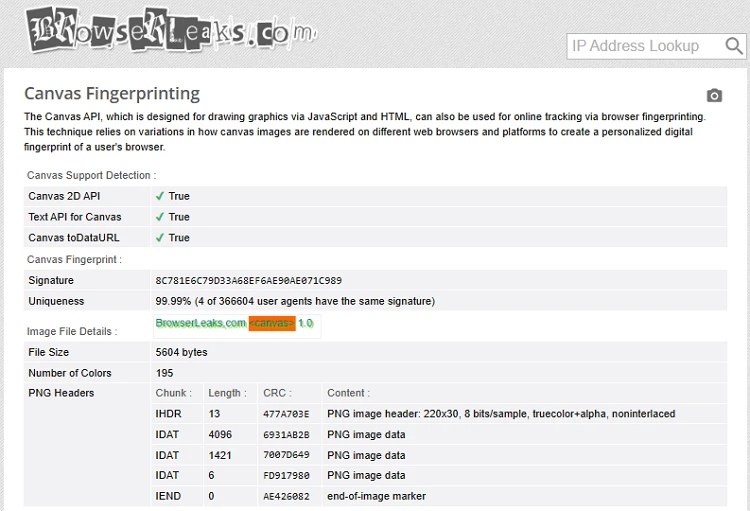Viewport: 750px width, 511px height.
Task: Click the PNG image header description
Action: tap(501, 414)
